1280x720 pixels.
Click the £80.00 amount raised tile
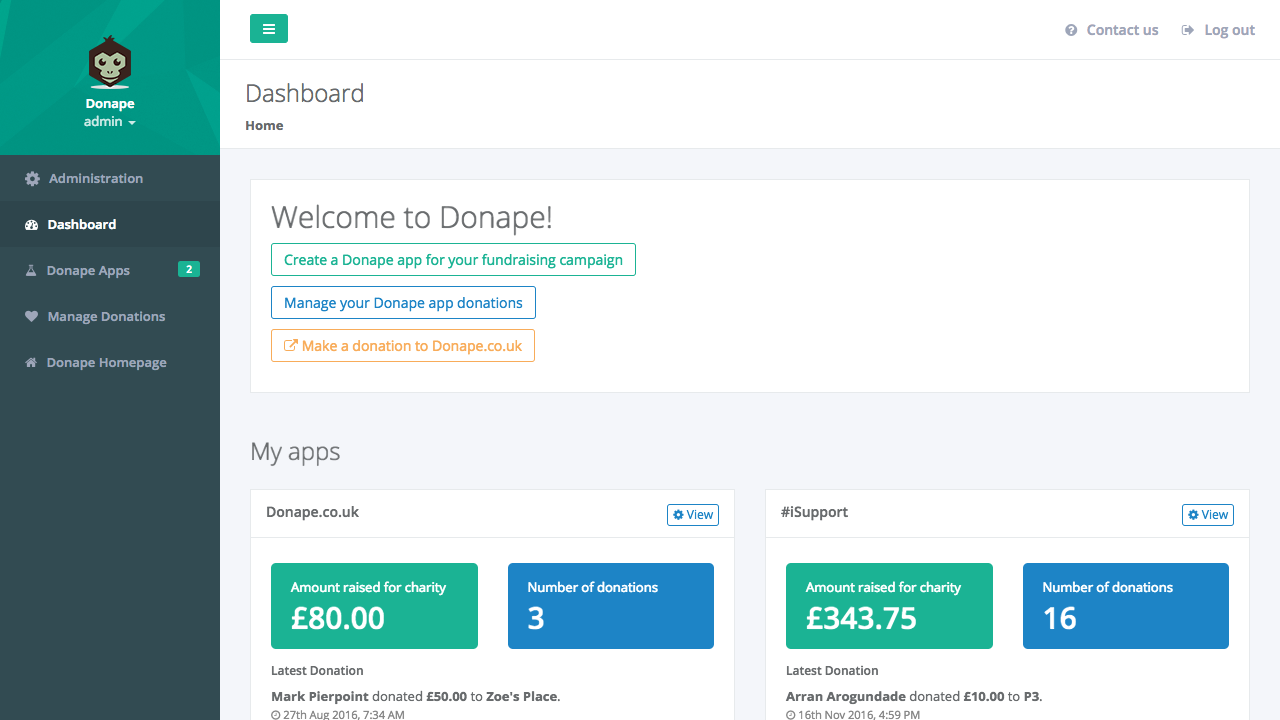coord(374,606)
